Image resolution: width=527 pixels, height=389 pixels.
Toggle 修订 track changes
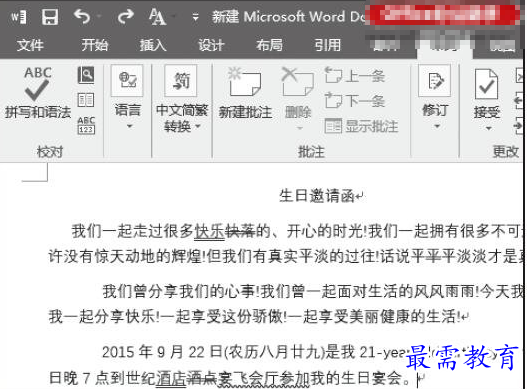click(435, 81)
